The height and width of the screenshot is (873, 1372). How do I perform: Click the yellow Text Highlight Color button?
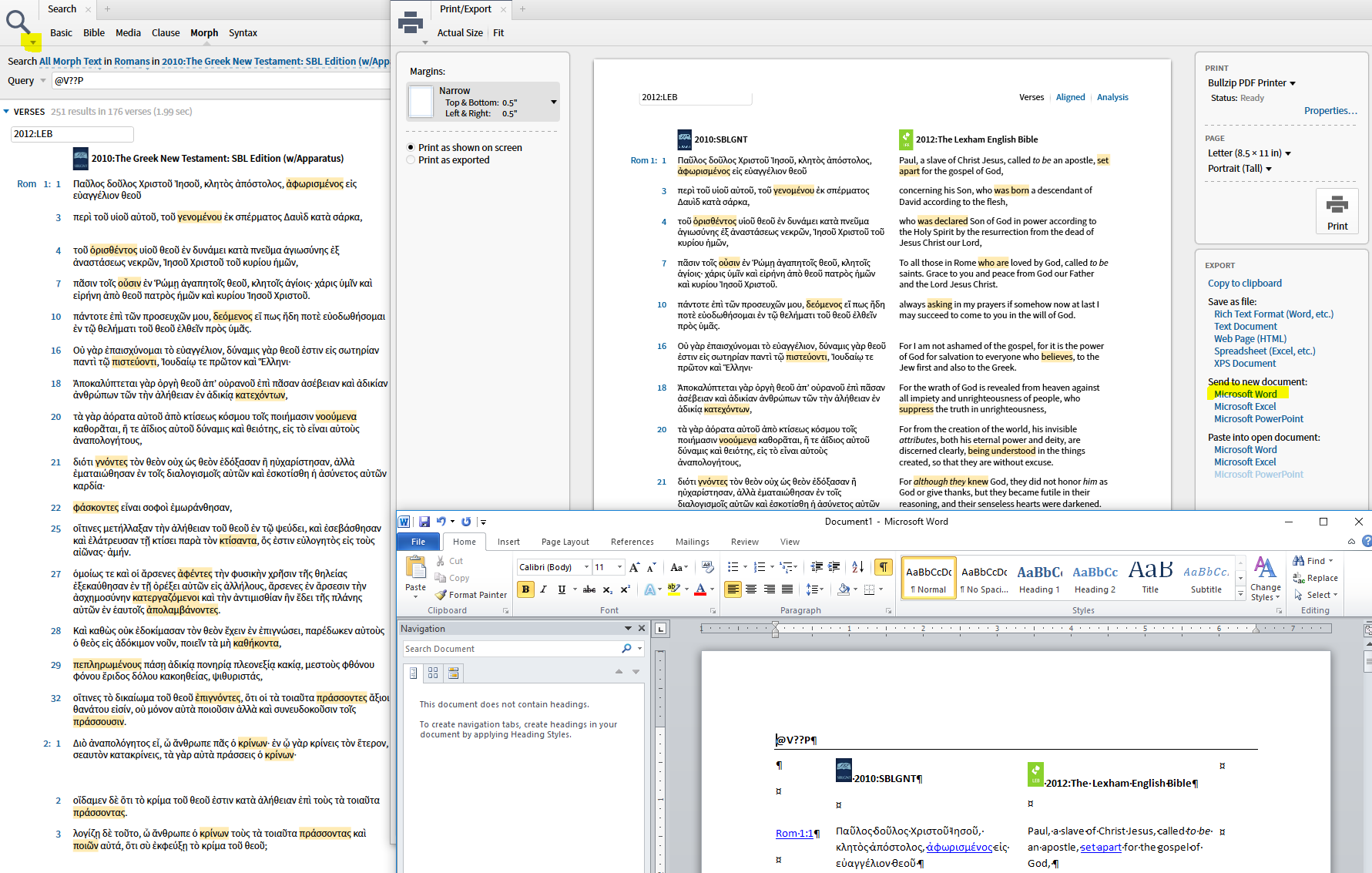[x=673, y=589]
